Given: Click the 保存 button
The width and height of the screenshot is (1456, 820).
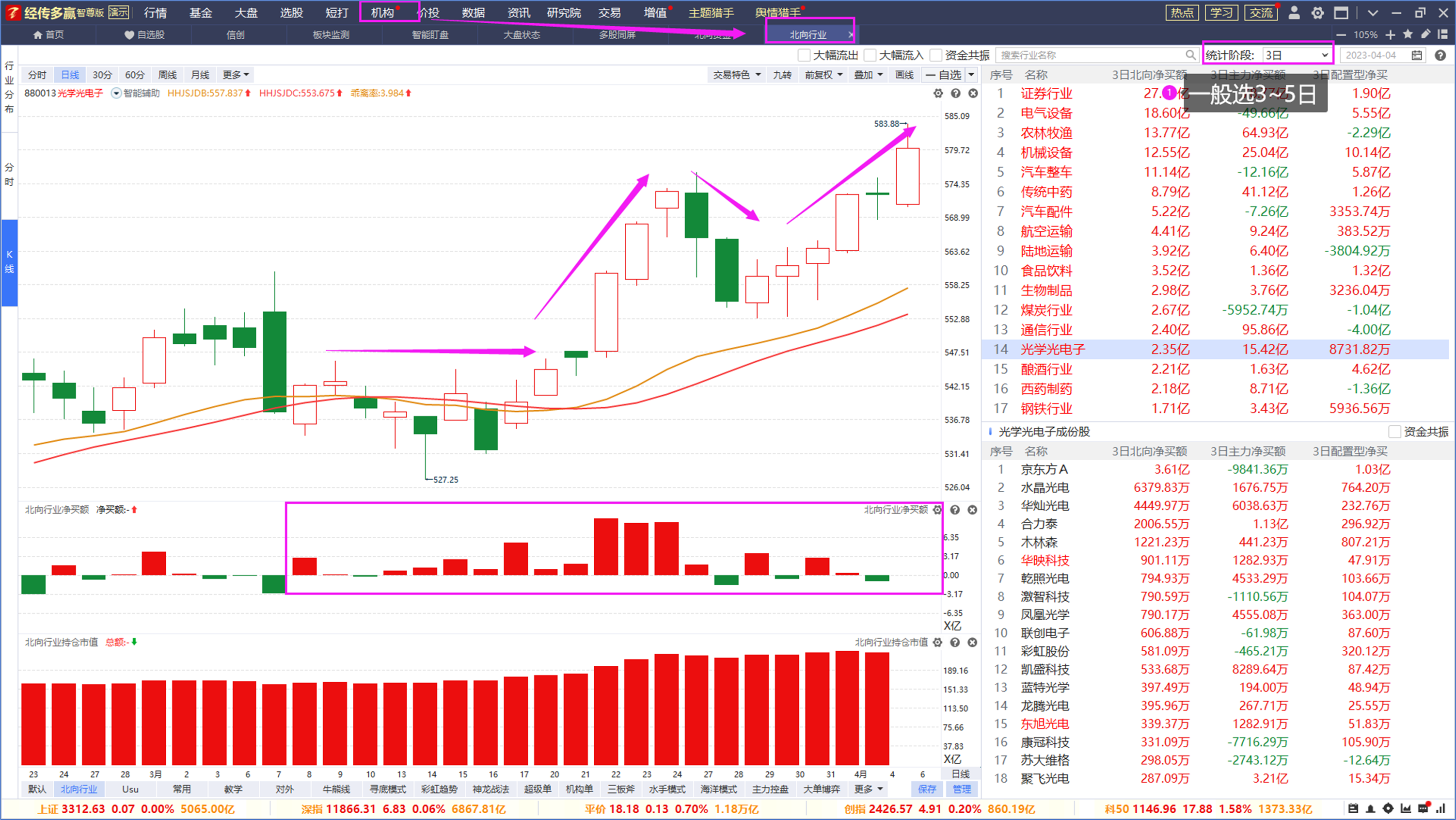Looking at the screenshot, I should [x=926, y=789].
